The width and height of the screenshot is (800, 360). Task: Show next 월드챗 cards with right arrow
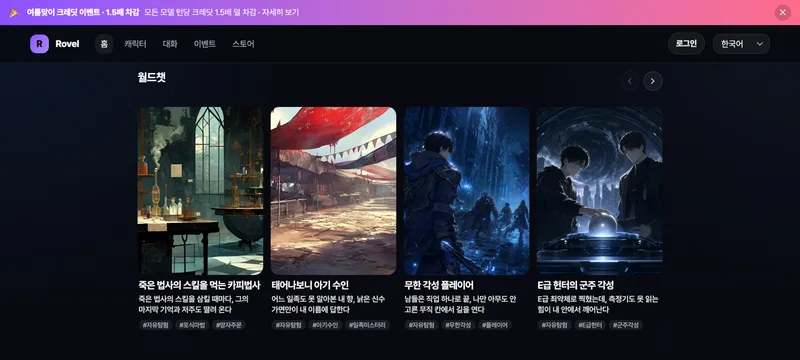point(653,81)
